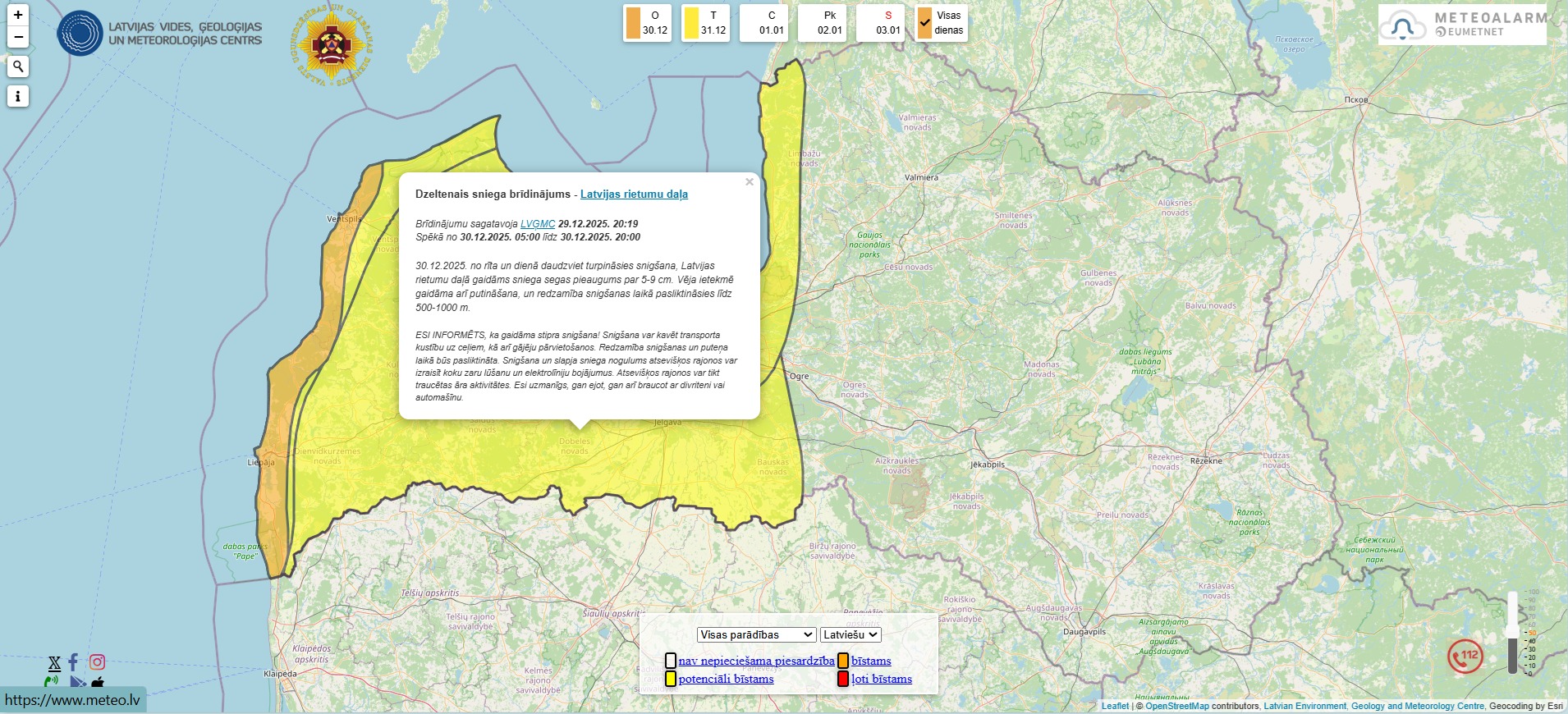Switch to the 31.12 Wednesday day tab

click(x=705, y=23)
